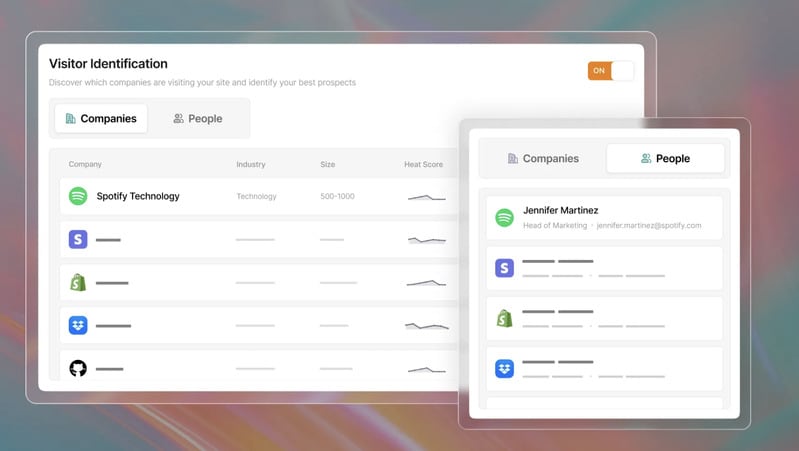Viewport: 799px width, 451px height.
Task: Click the Shopify logo in Companies table
Action: 78,283
